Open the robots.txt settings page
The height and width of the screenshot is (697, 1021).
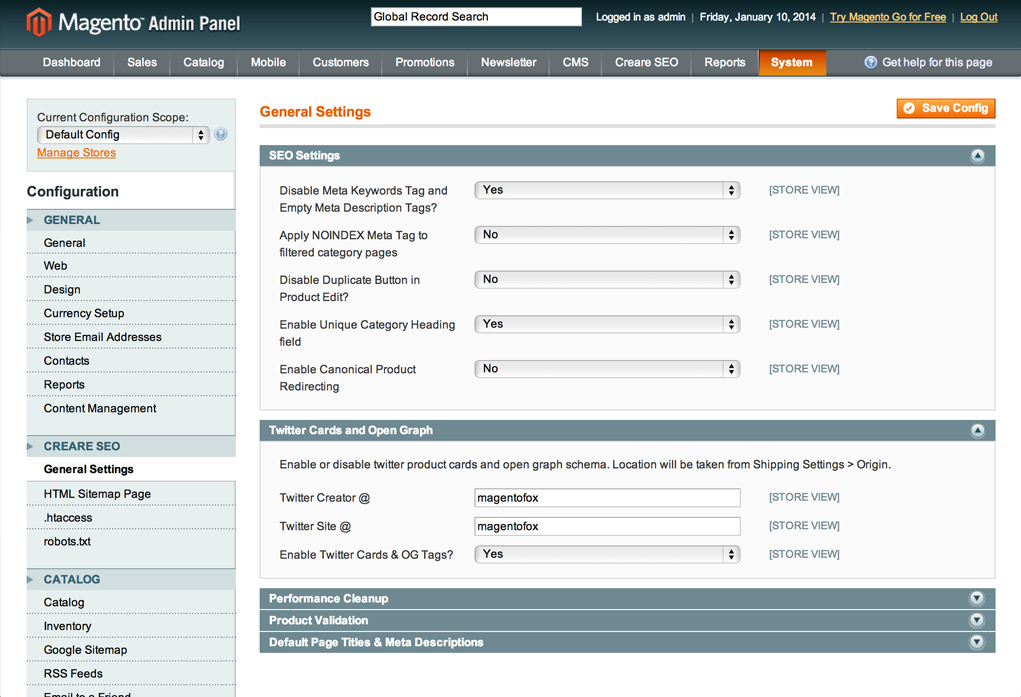pyautogui.click(x=67, y=541)
